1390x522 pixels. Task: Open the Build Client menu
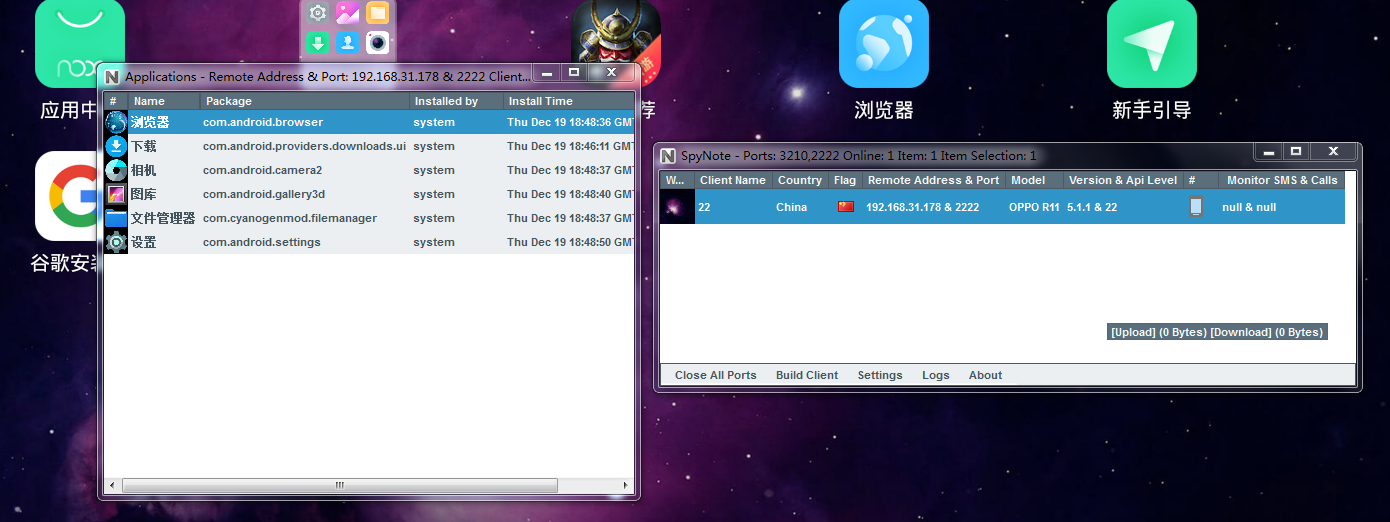pyautogui.click(x=807, y=375)
